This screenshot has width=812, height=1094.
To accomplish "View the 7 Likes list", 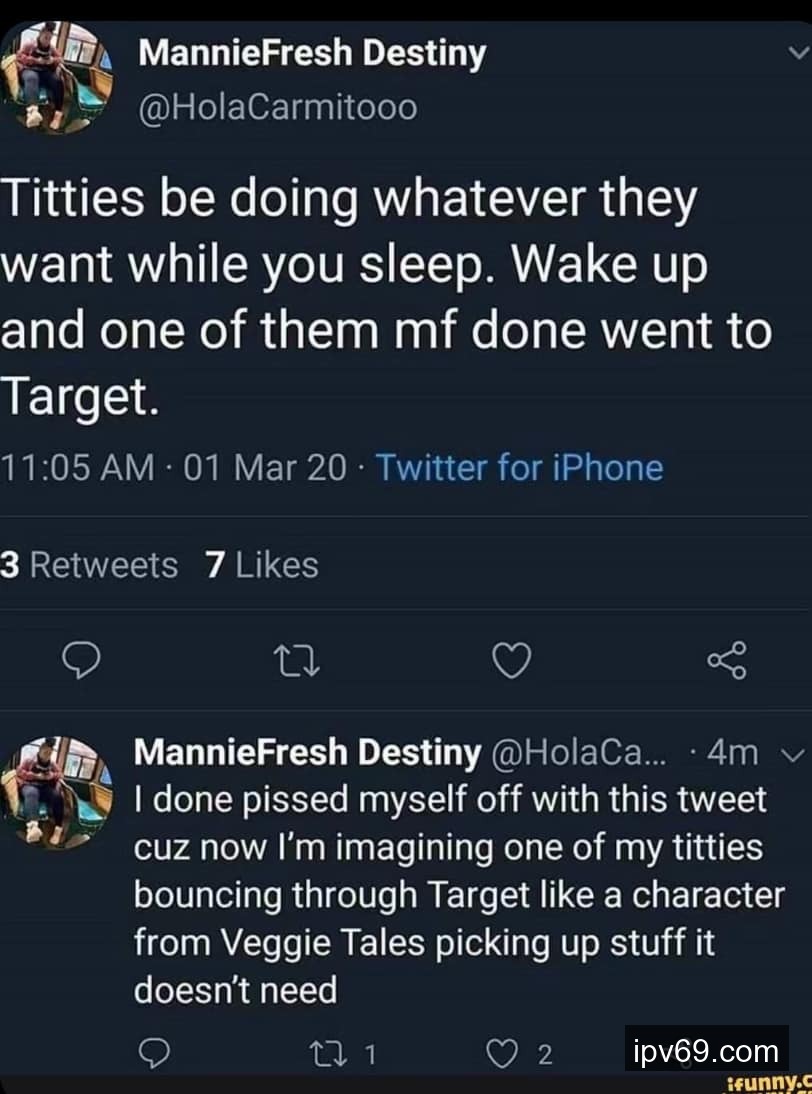I will click(261, 565).
